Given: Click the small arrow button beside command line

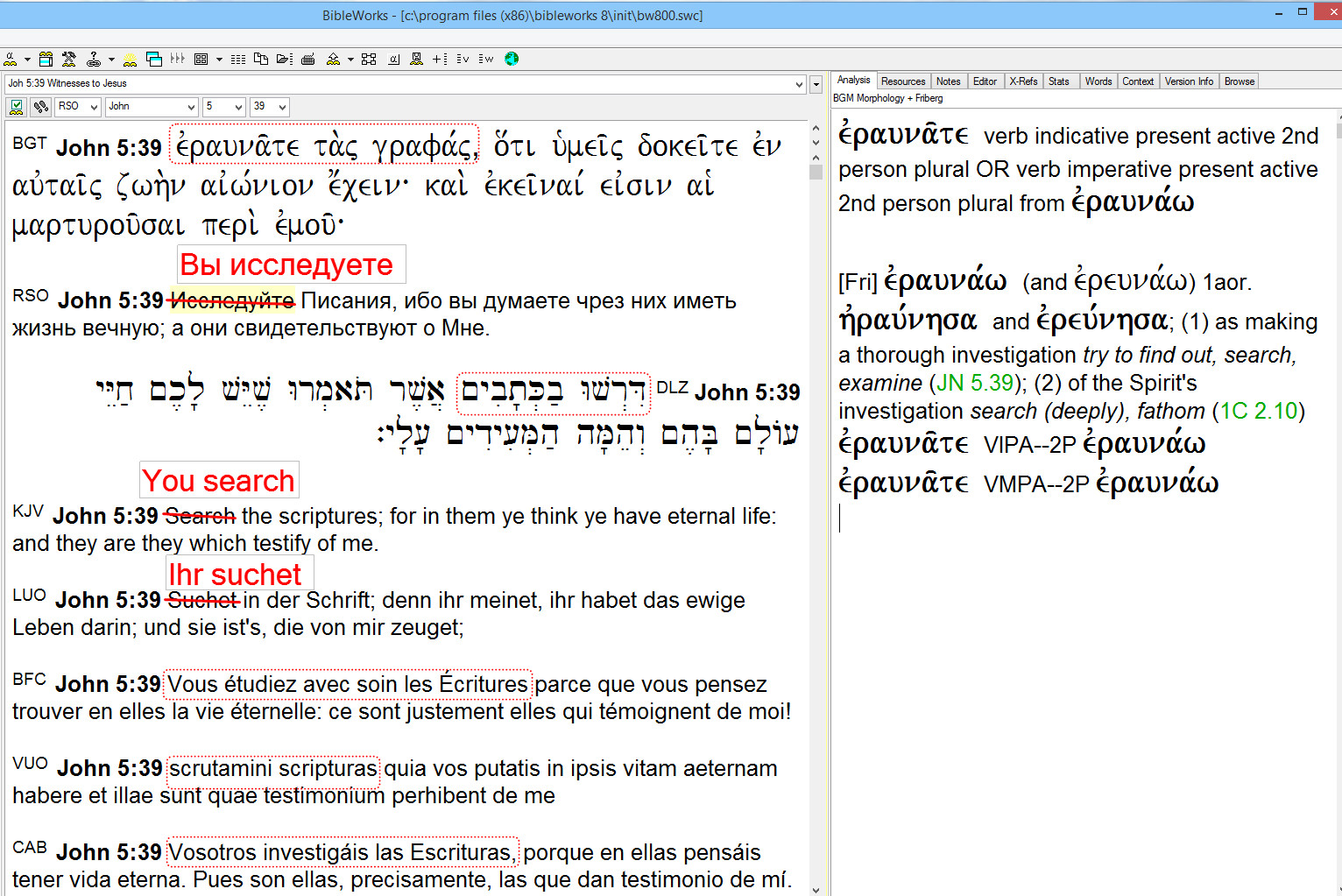Looking at the screenshot, I should coord(816,85).
